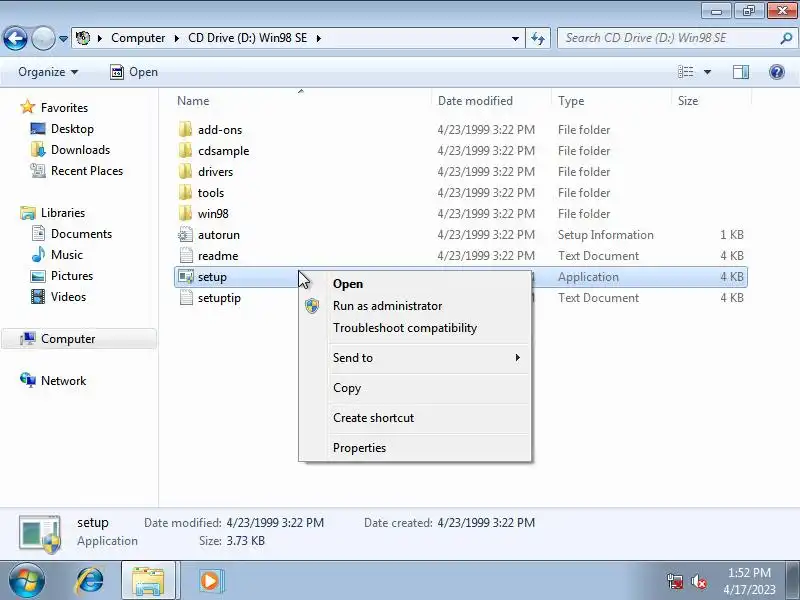Open the address bar history dropdown
The width and height of the screenshot is (800, 600).
coord(515,38)
